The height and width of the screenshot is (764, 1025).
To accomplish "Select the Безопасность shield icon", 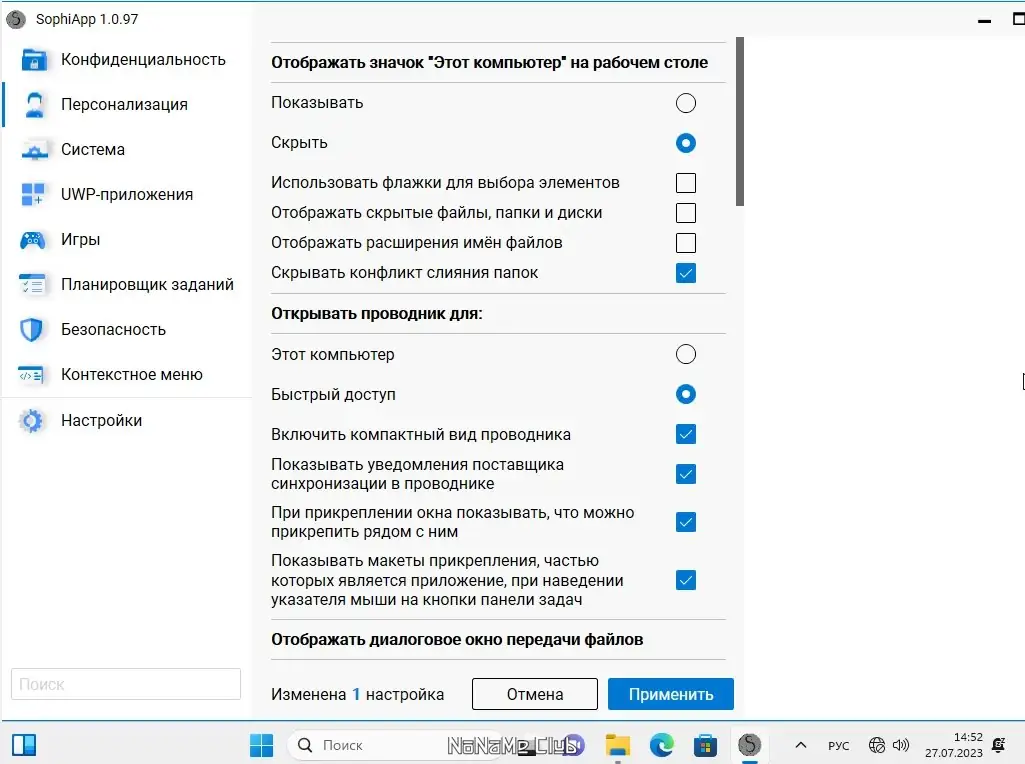I will pos(33,329).
